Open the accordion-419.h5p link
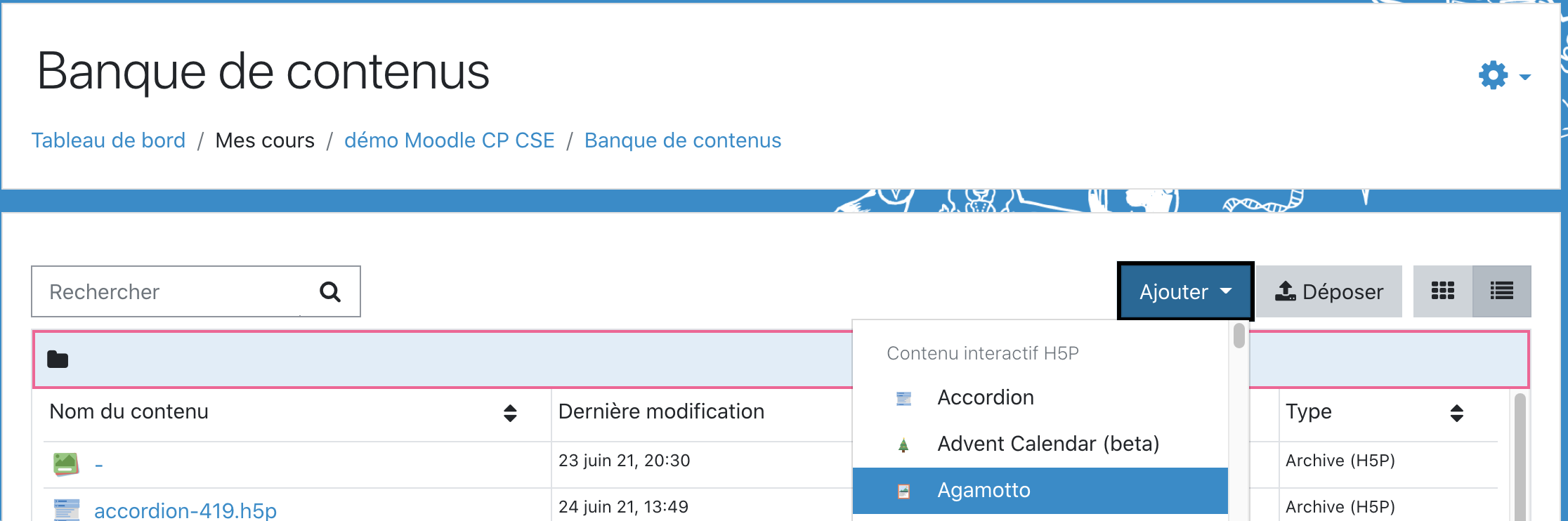This screenshot has height=521, width=1568. point(185,510)
